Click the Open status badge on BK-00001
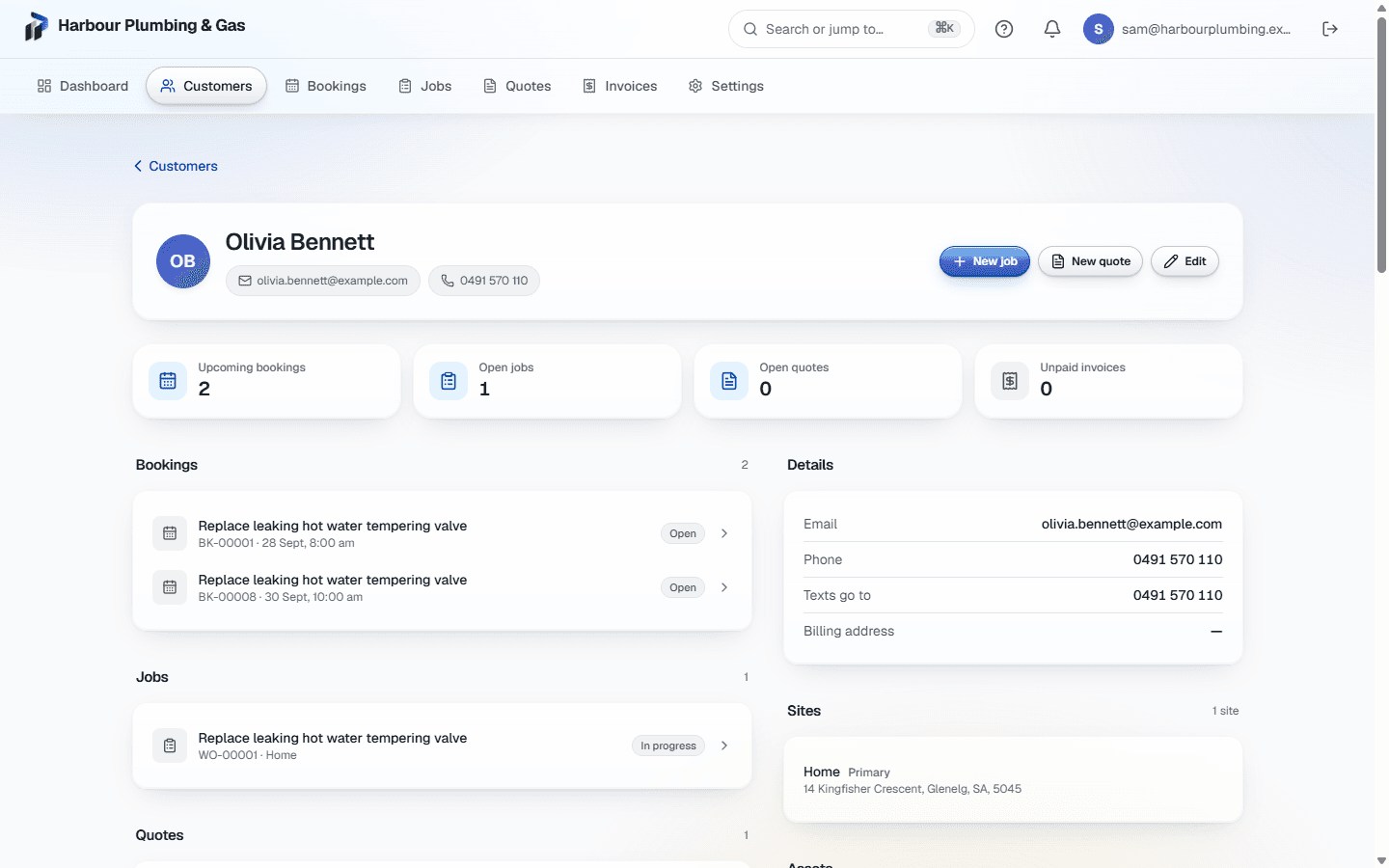 (683, 533)
